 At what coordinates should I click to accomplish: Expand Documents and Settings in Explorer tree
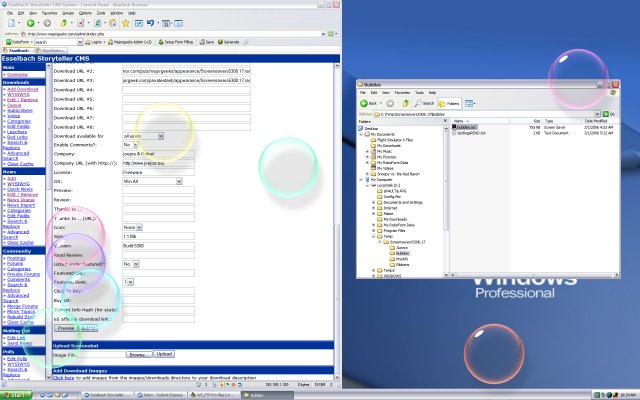(373, 202)
